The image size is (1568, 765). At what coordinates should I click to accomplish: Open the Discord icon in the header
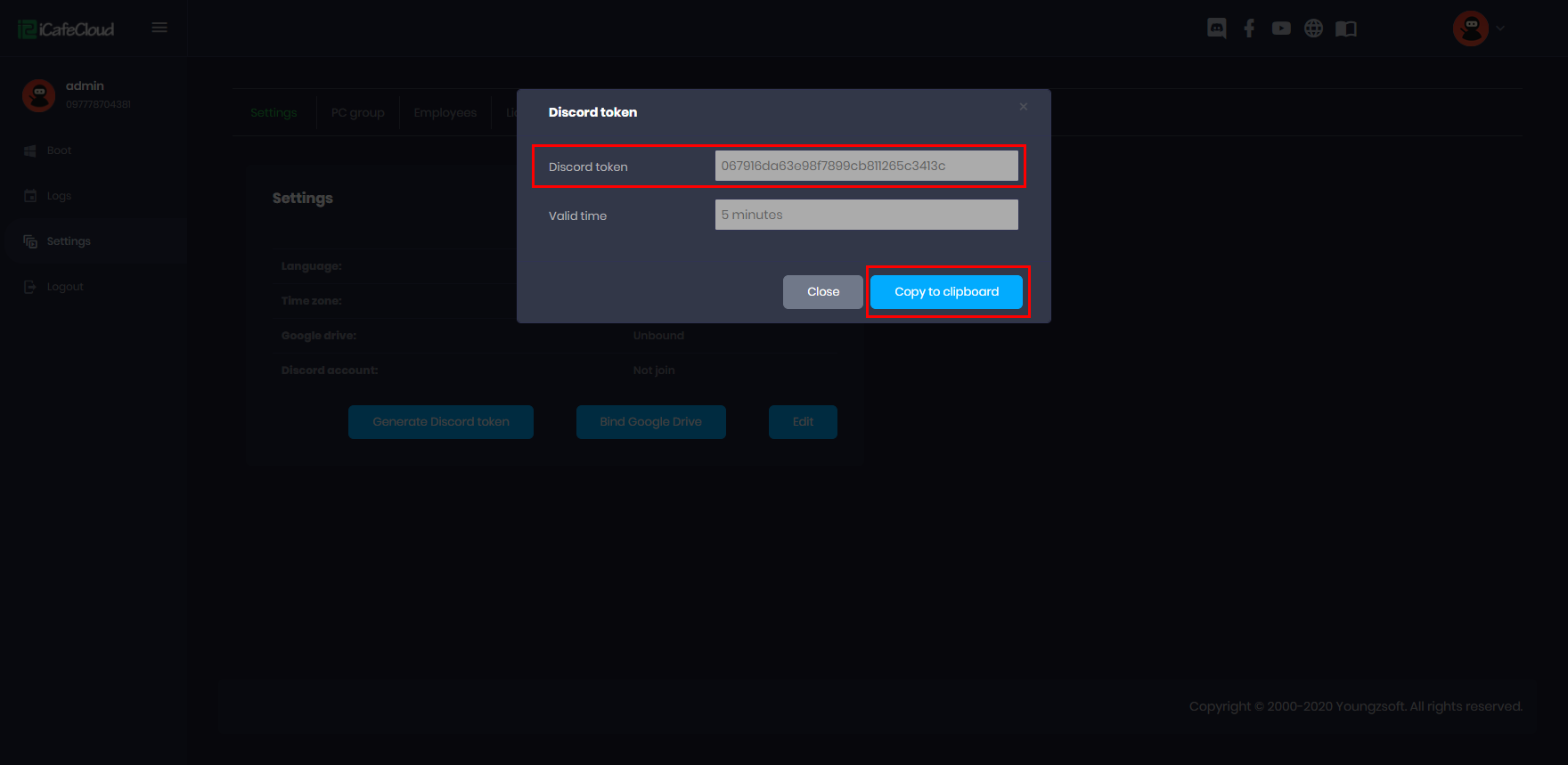click(1217, 28)
